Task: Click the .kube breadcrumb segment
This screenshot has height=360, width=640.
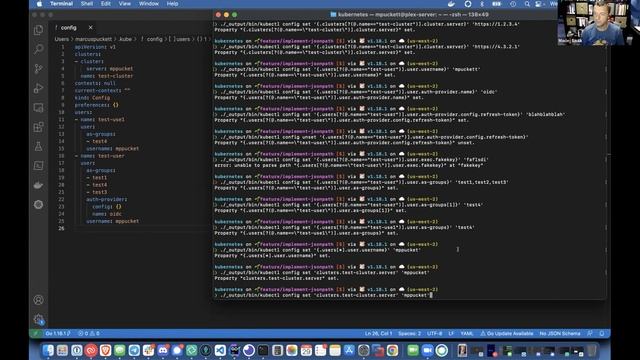Action: [126, 39]
